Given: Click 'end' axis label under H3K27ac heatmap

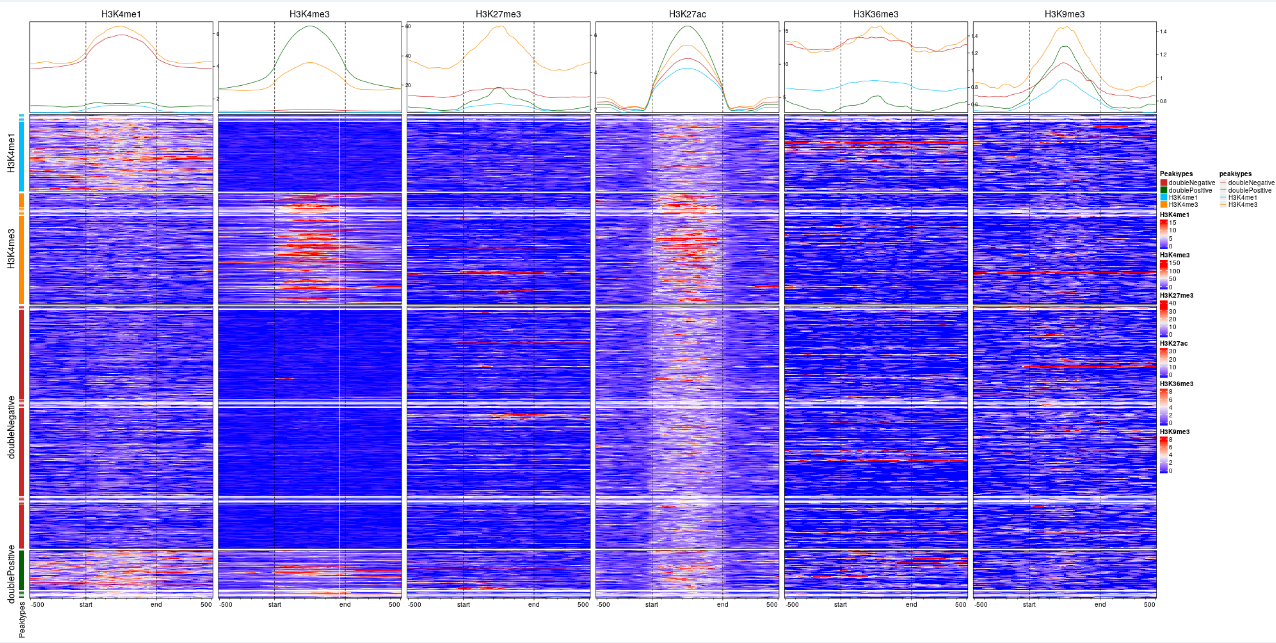Looking at the screenshot, I should (x=722, y=605).
